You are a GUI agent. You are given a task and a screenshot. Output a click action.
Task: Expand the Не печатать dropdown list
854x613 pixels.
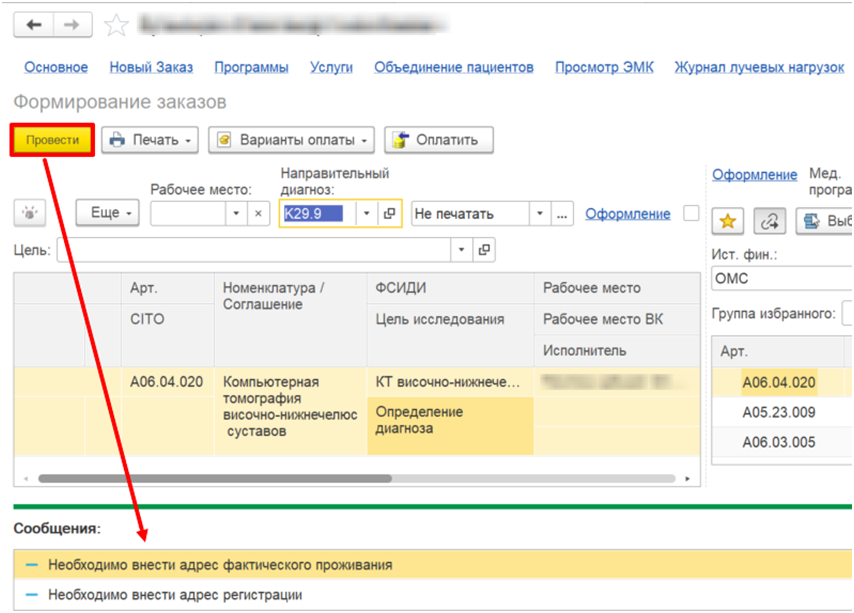point(540,213)
